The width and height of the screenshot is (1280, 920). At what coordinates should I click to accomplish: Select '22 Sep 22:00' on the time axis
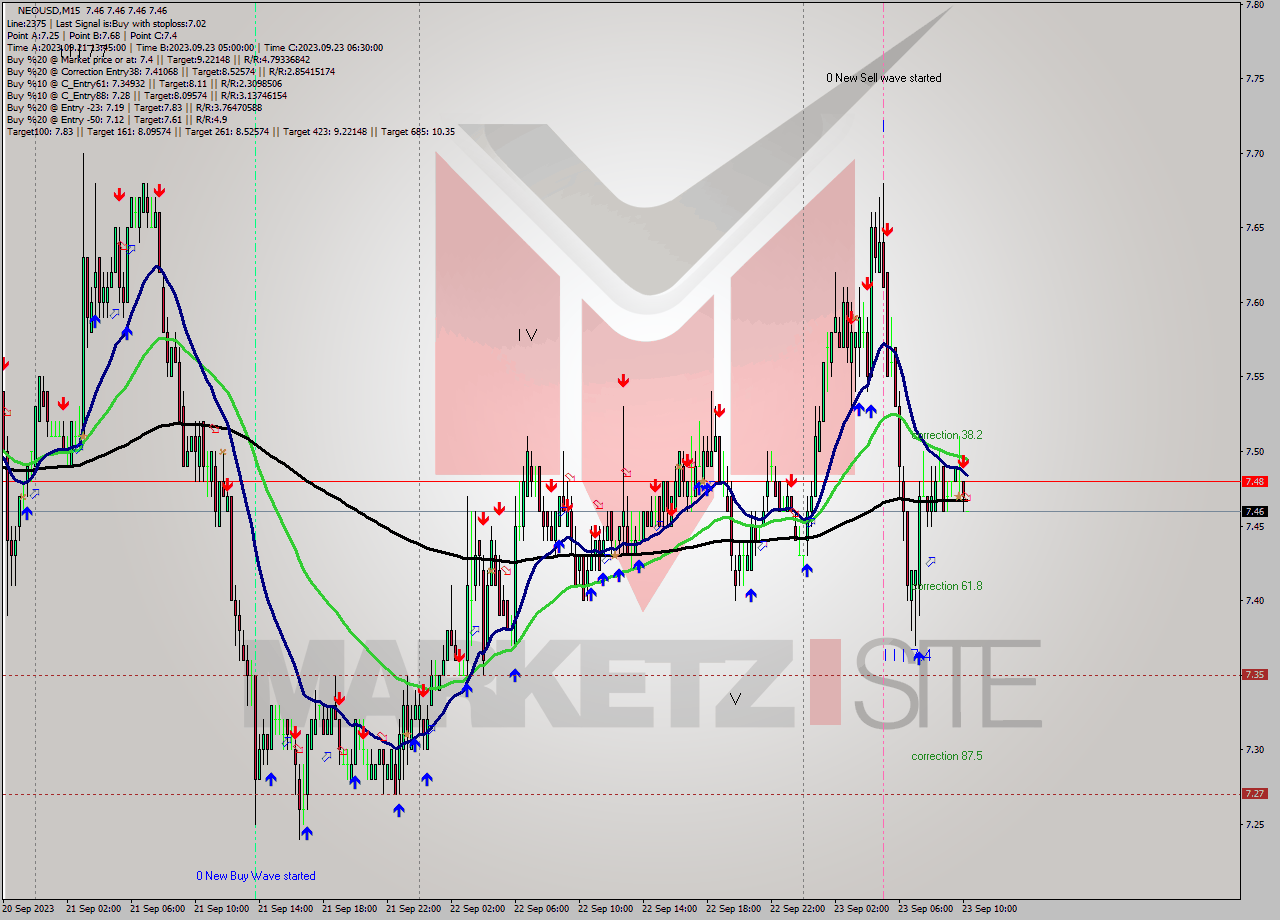pyautogui.click(x=797, y=909)
